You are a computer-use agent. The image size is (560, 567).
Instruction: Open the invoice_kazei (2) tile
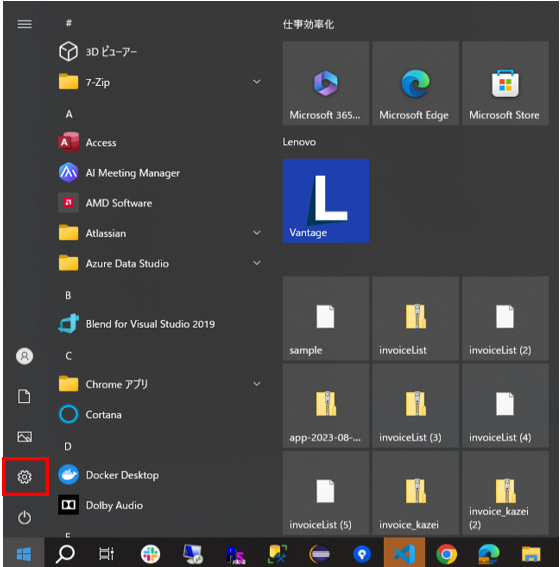pos(505,493)
